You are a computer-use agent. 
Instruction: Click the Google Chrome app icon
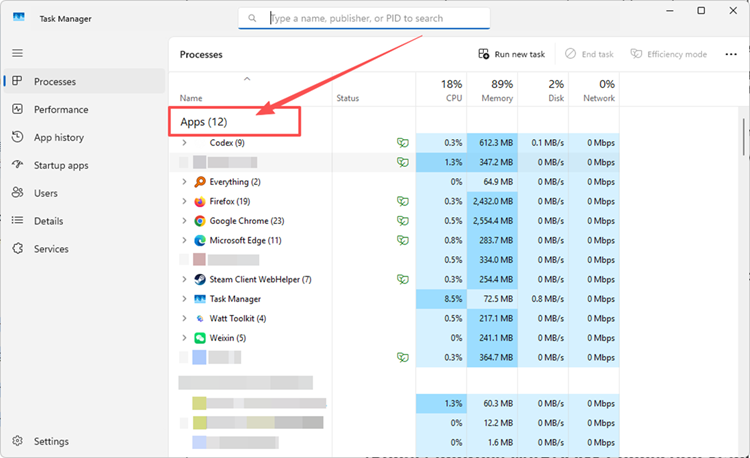point(200,221)
